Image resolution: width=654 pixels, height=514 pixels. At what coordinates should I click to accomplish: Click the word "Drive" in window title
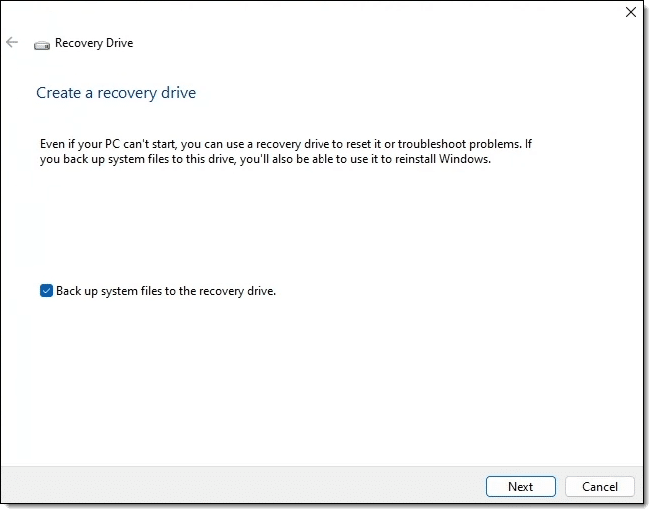tap(119, 43)
